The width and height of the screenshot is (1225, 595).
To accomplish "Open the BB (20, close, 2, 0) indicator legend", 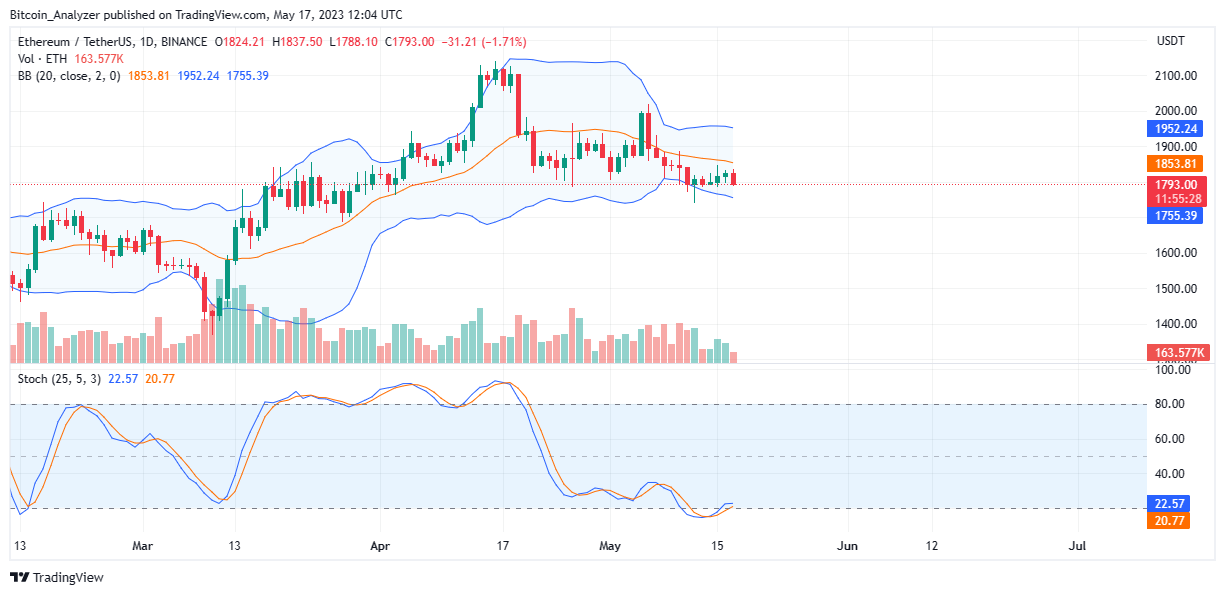I will coord(69,76).
